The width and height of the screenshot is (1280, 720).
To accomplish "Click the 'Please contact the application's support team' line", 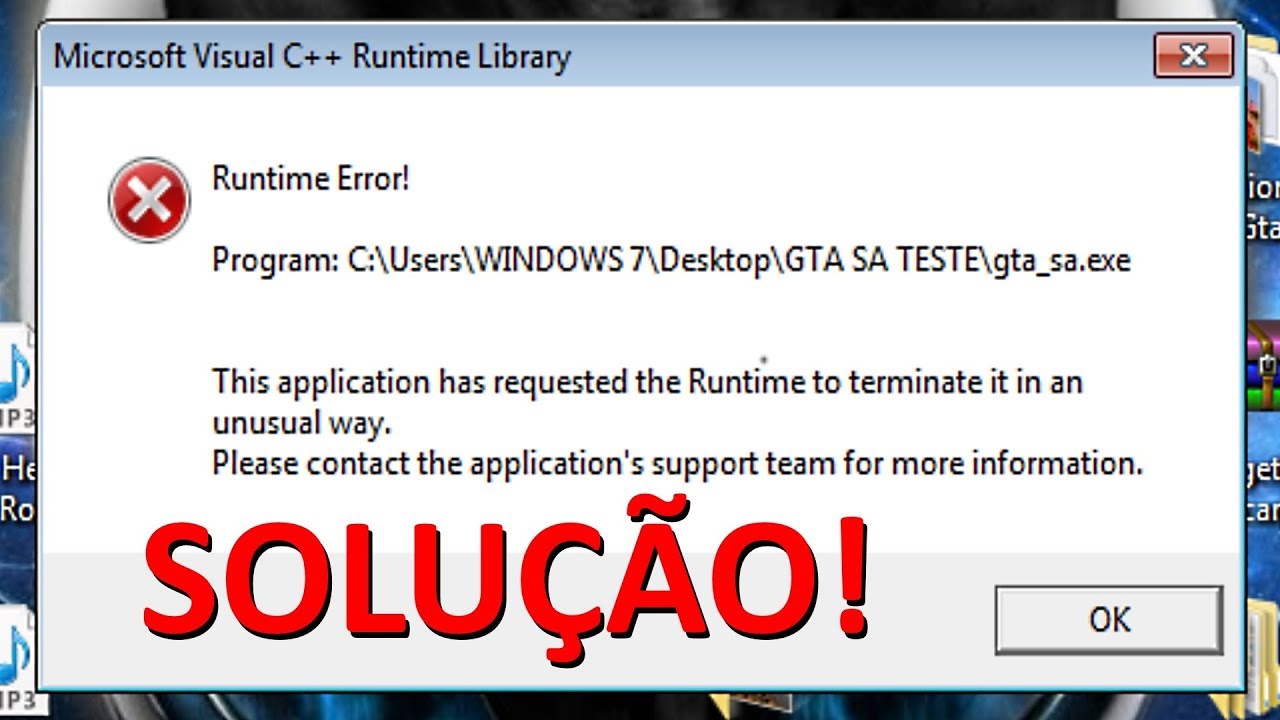I will point(677,464).
